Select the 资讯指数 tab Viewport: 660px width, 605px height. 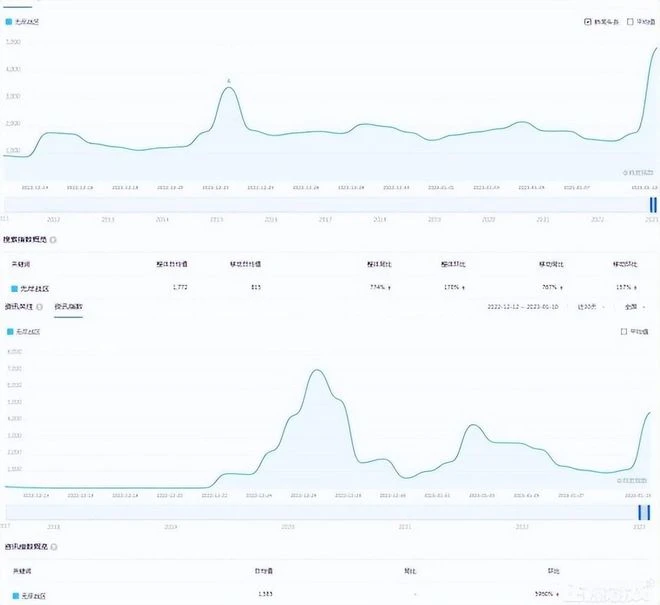[69, 306]
